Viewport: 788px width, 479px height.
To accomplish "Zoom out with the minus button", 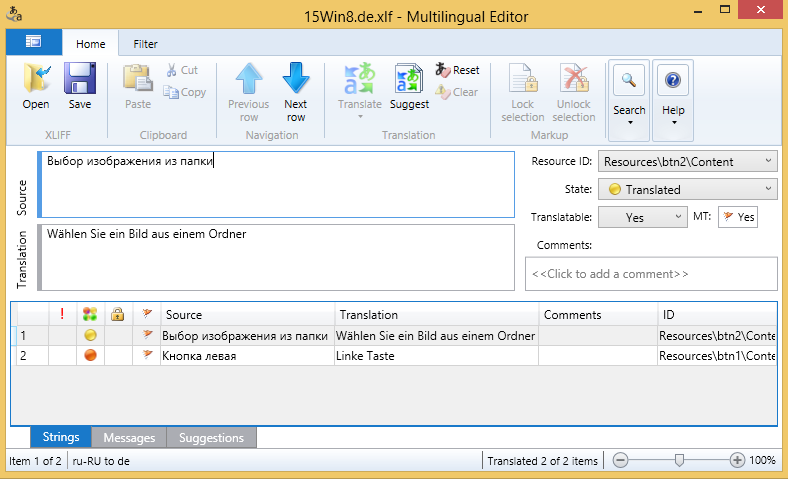I will tap(621, 460).
